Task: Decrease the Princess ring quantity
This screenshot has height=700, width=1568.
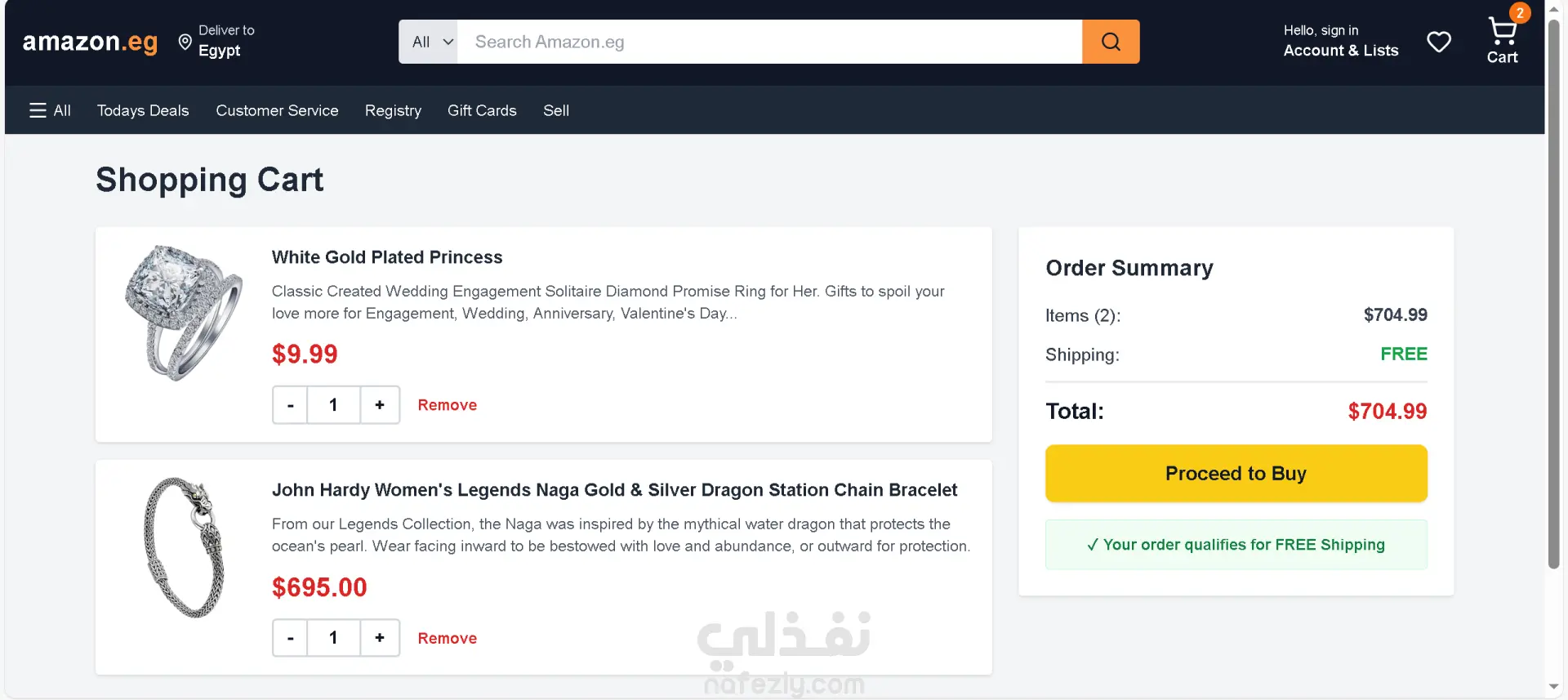Action: [x=291, y=405]
